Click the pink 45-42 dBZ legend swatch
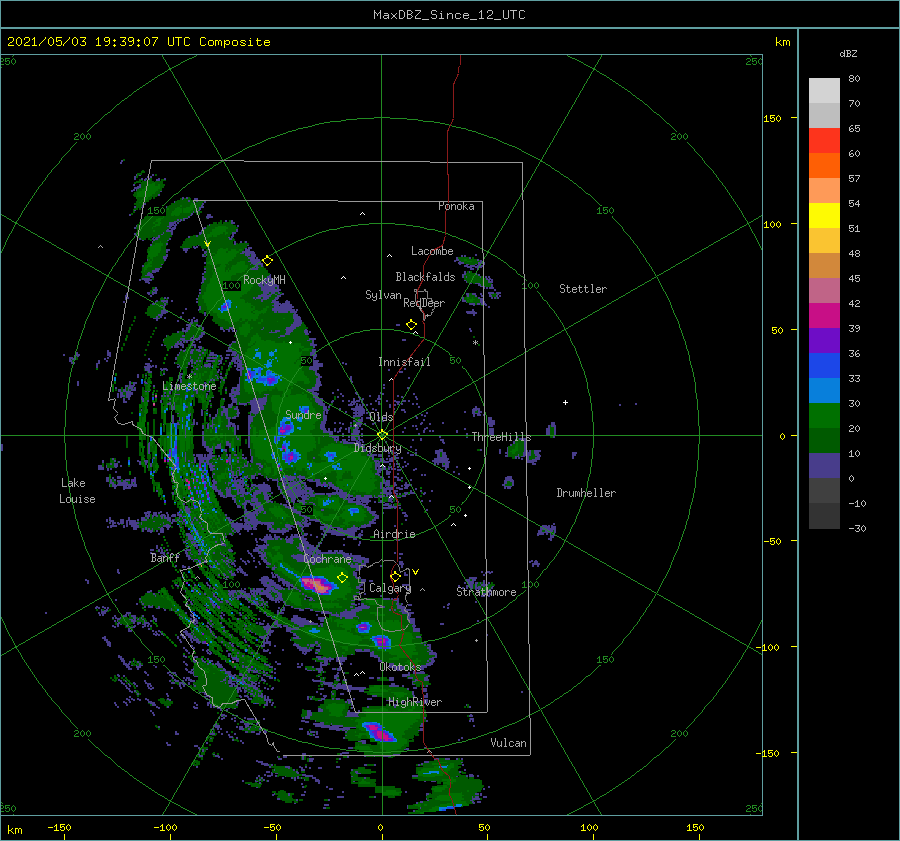 [824, 290]
